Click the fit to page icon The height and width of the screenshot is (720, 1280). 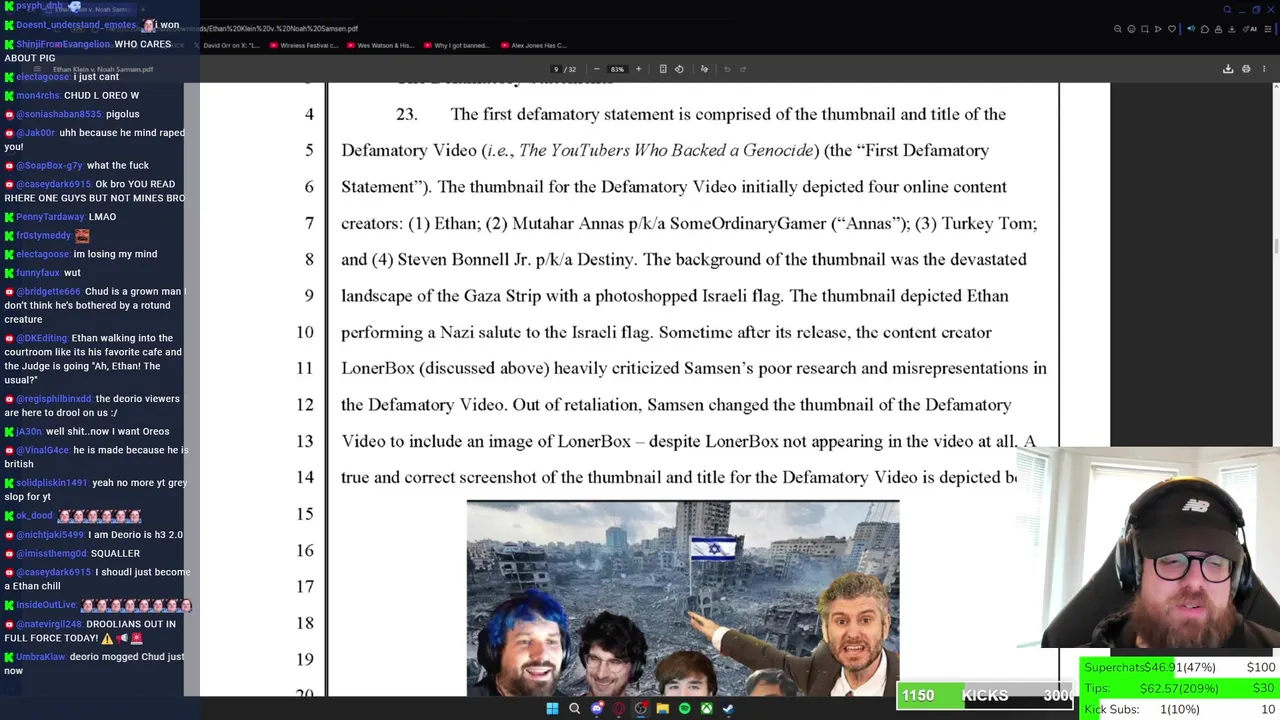point(663,69)
